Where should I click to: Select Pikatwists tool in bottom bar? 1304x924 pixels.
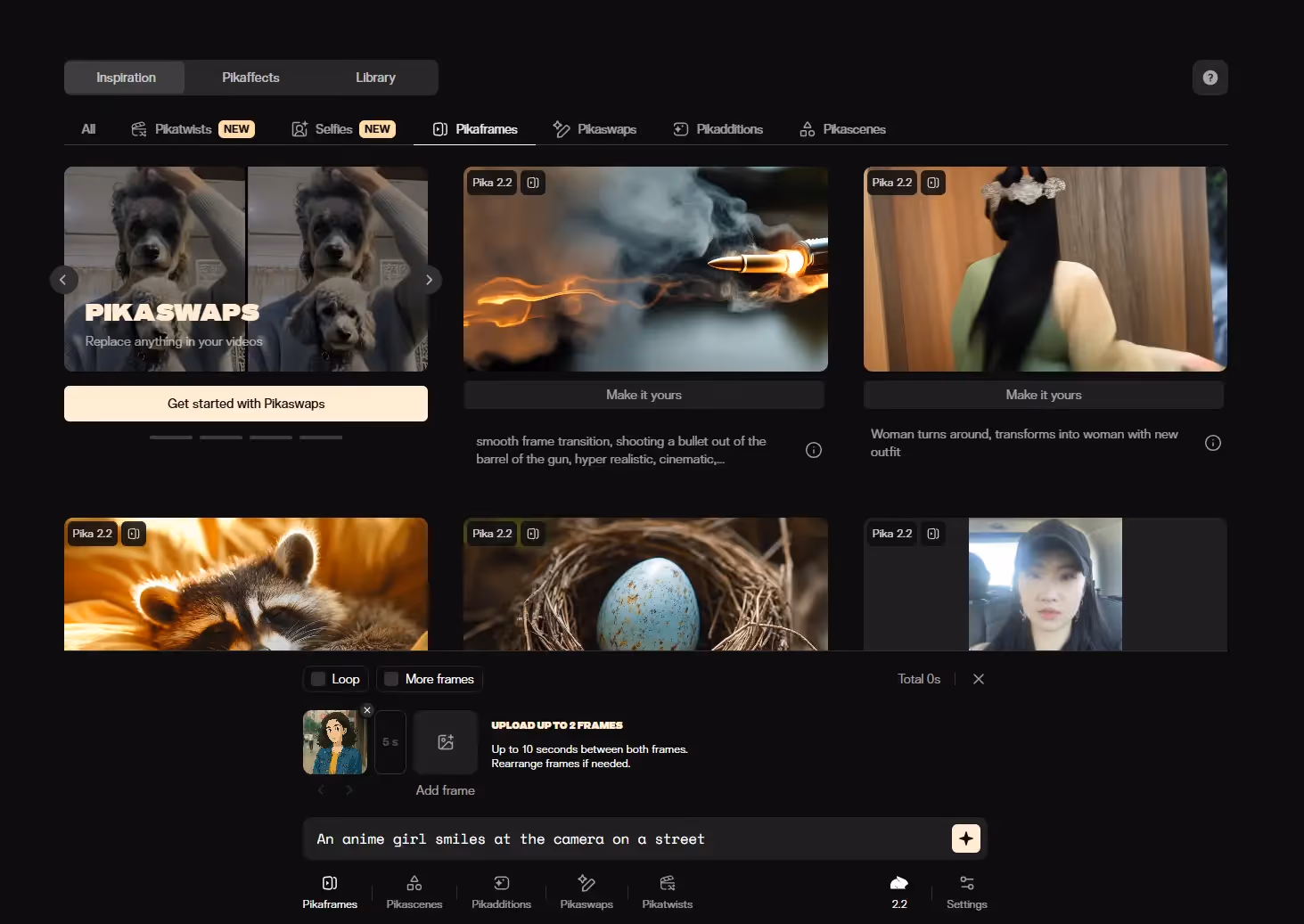668,892
